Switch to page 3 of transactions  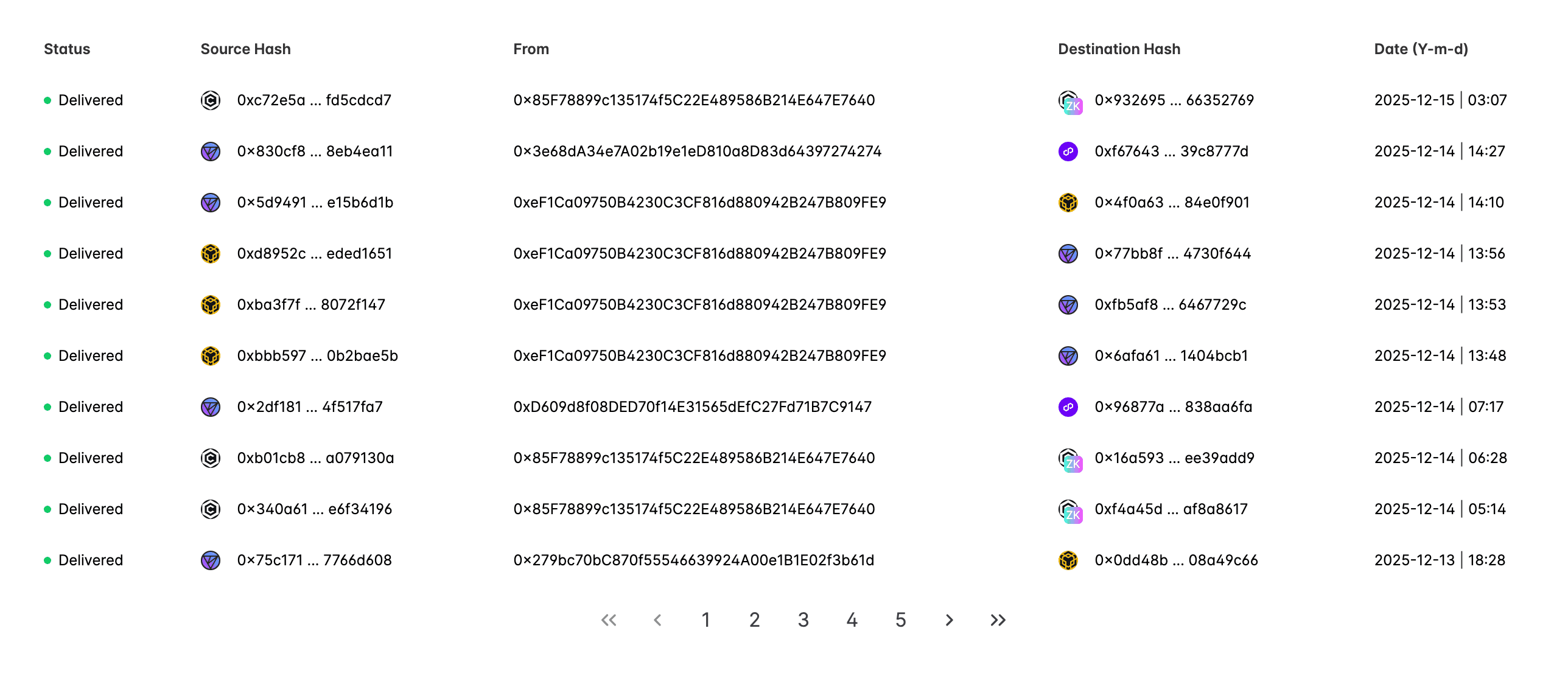point(803,620)
